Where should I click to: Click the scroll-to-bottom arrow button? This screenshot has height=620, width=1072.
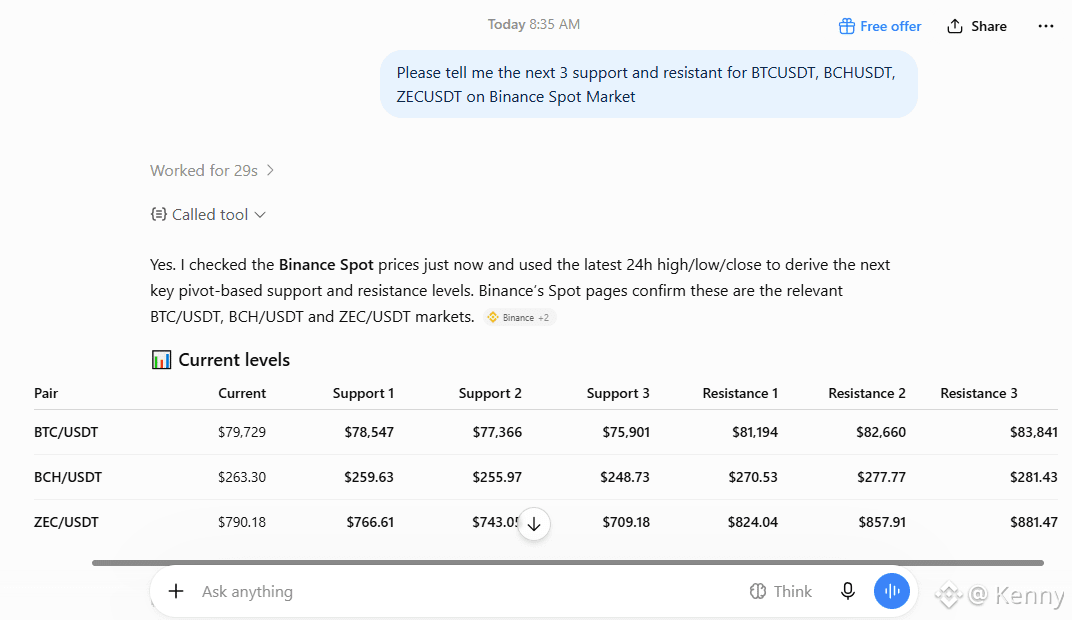[x=534, y=524]
